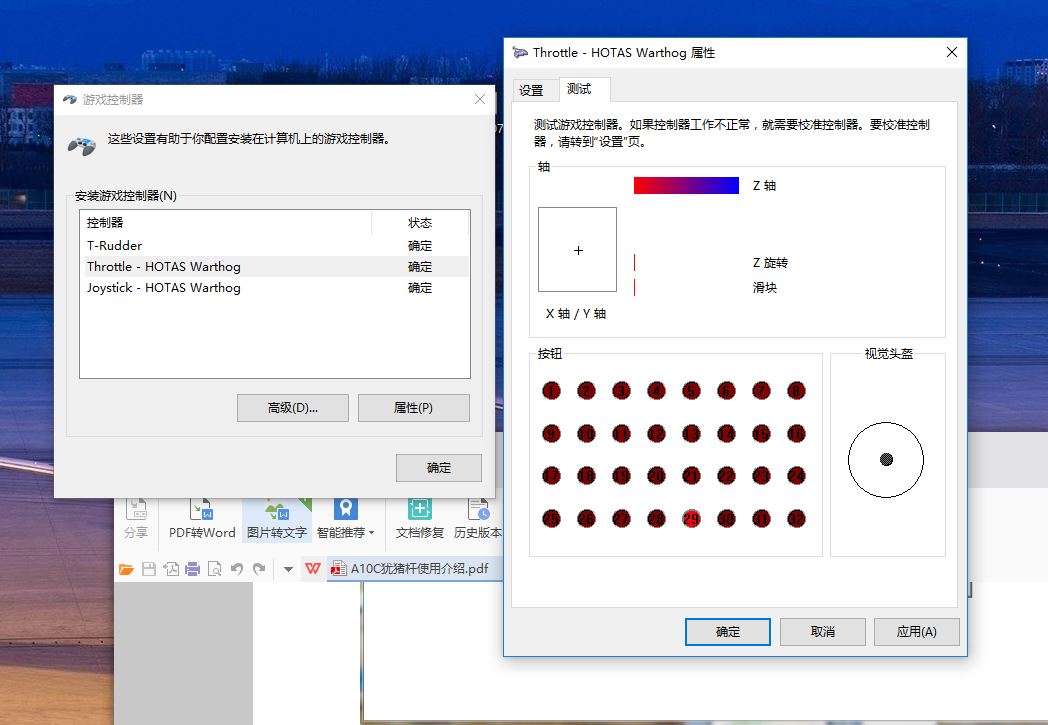Switch to the A10C疣猪杆使用介绍.pdf document tab

tap(413, 569)
